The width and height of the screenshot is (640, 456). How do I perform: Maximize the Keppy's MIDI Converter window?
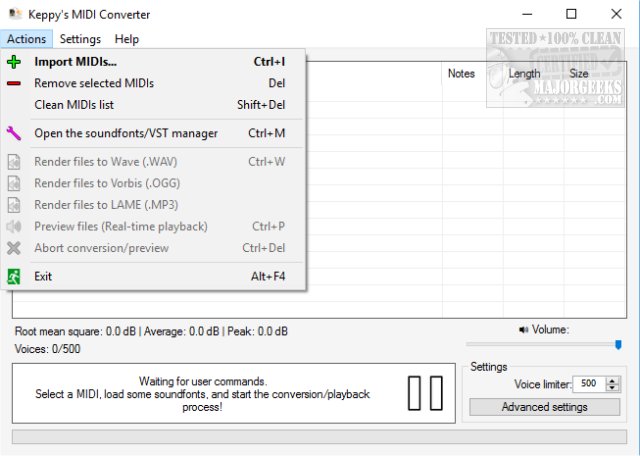tap(571, 14)
